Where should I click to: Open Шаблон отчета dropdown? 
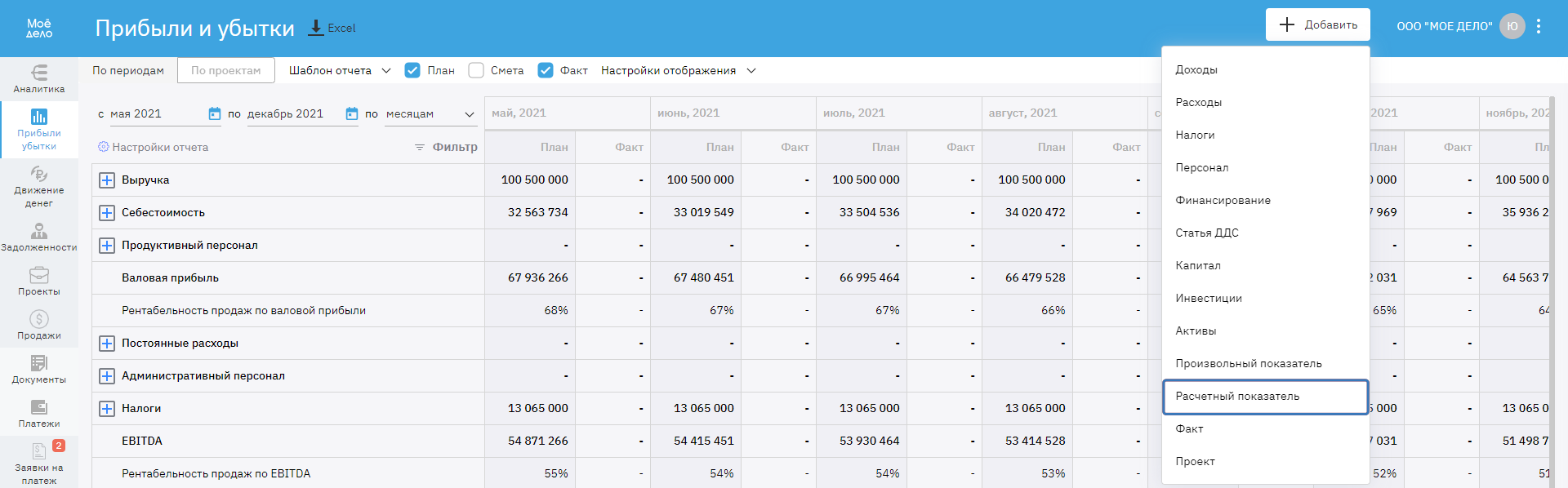(x=340, y=70)
